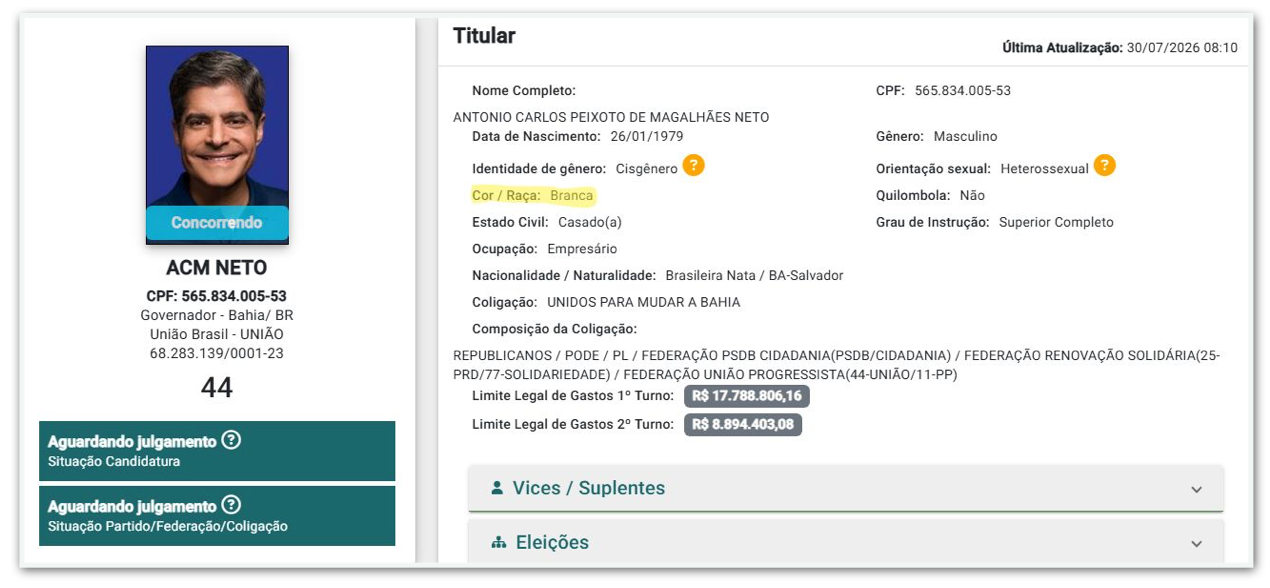1270x588 pixels.
Task: Click the R$ 17.788.806,16 spending limit badge
Action: click(747, 396)
